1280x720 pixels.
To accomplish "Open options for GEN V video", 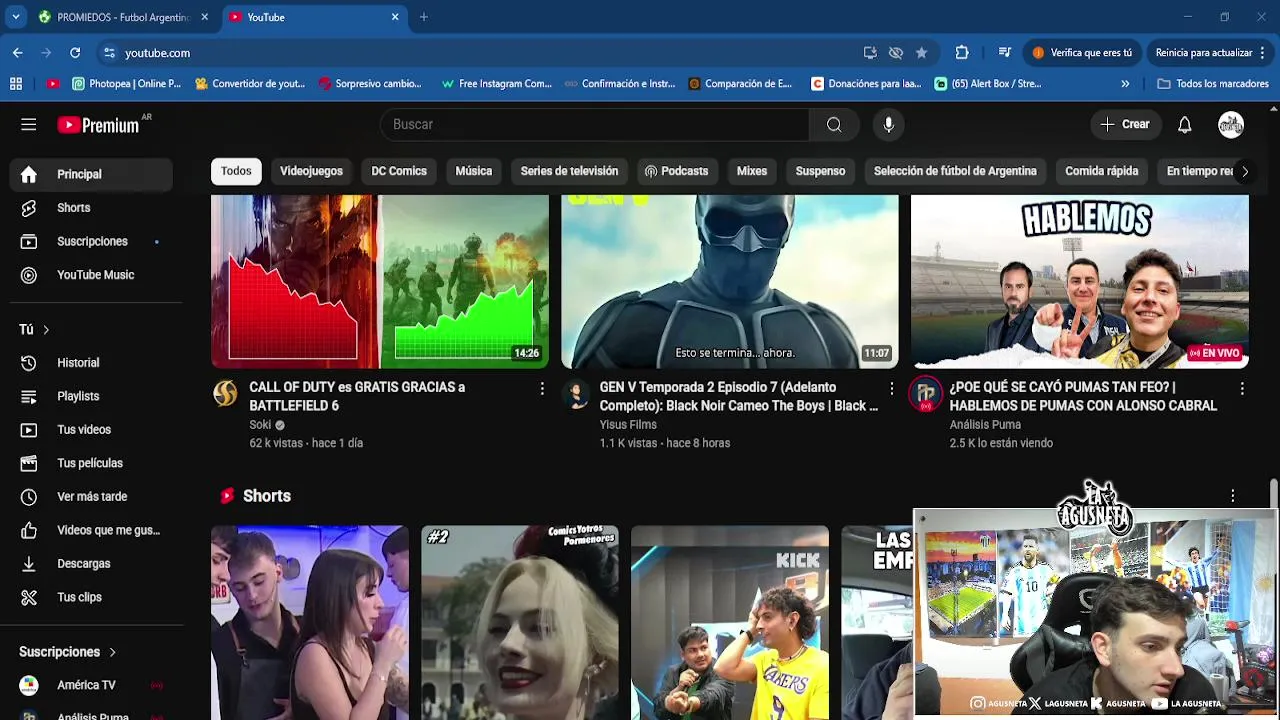I will pyautogui.click(x=892, y=388).
